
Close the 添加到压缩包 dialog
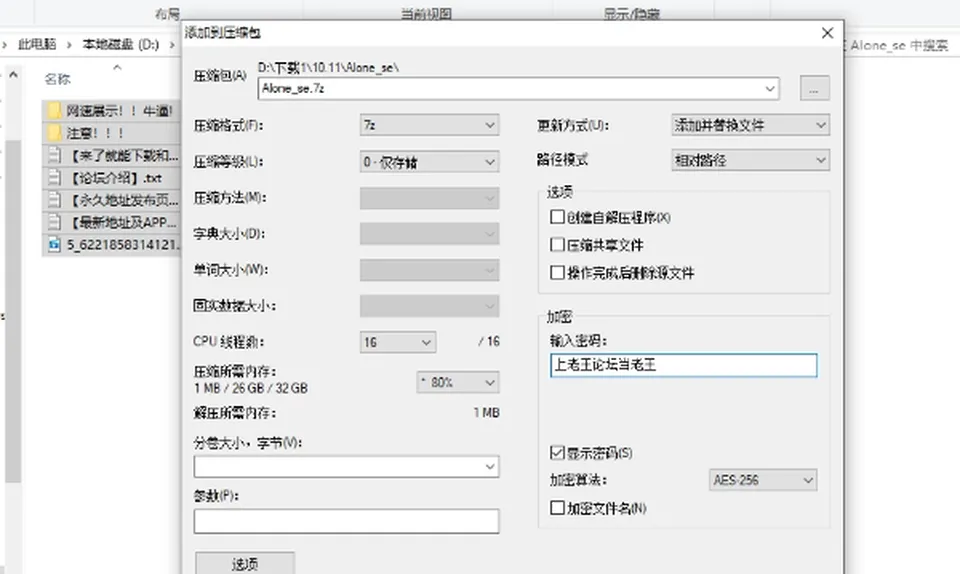point(827,33)
